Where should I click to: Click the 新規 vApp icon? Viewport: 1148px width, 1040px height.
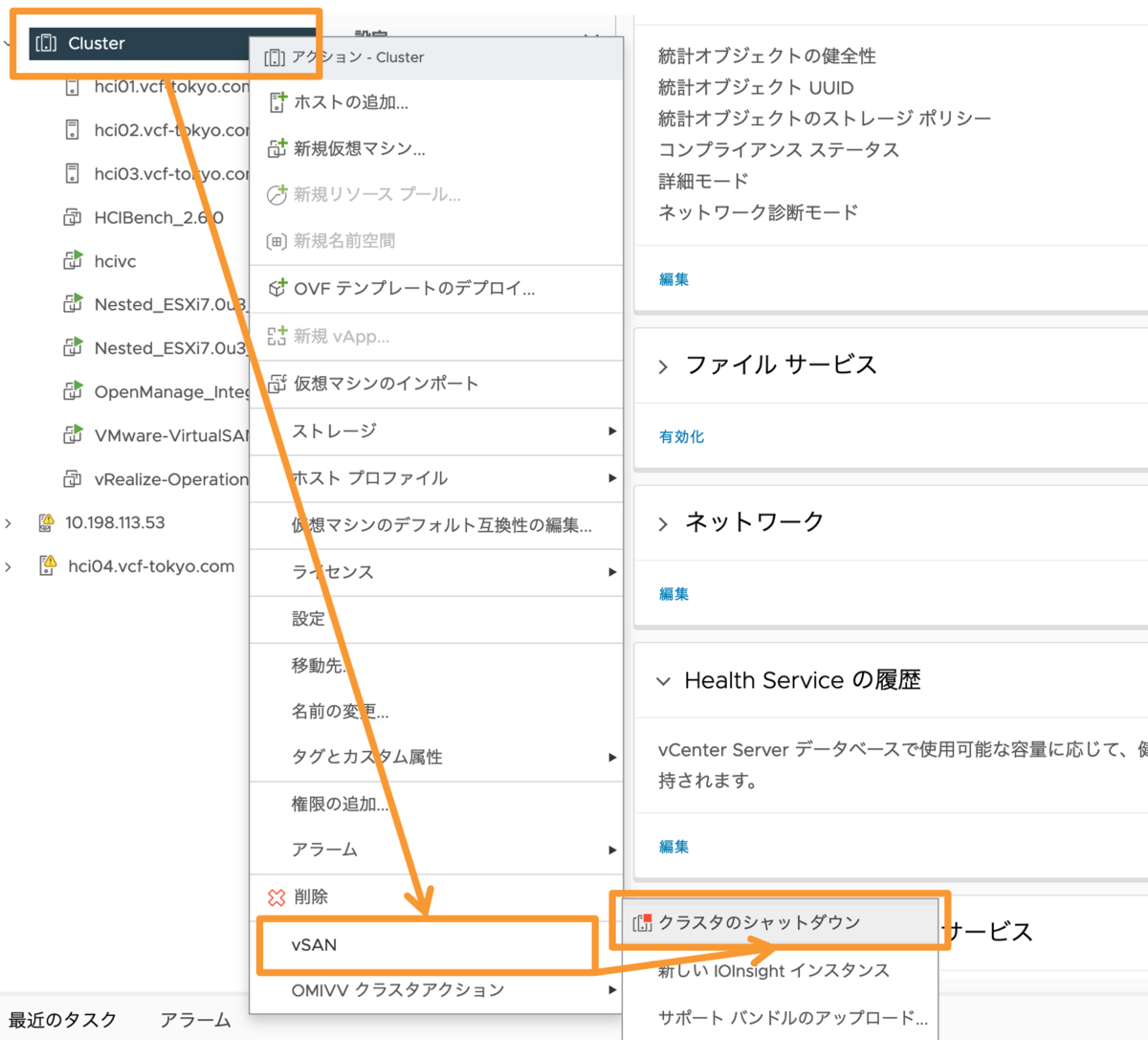coord(277,336)
